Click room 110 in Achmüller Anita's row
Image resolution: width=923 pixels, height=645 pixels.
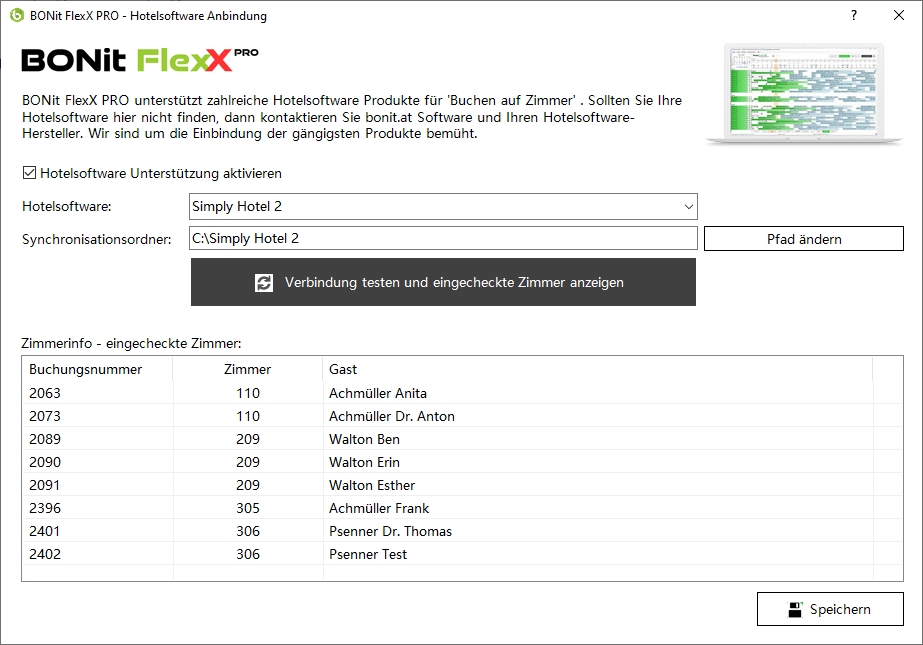[x=248, y=393]
